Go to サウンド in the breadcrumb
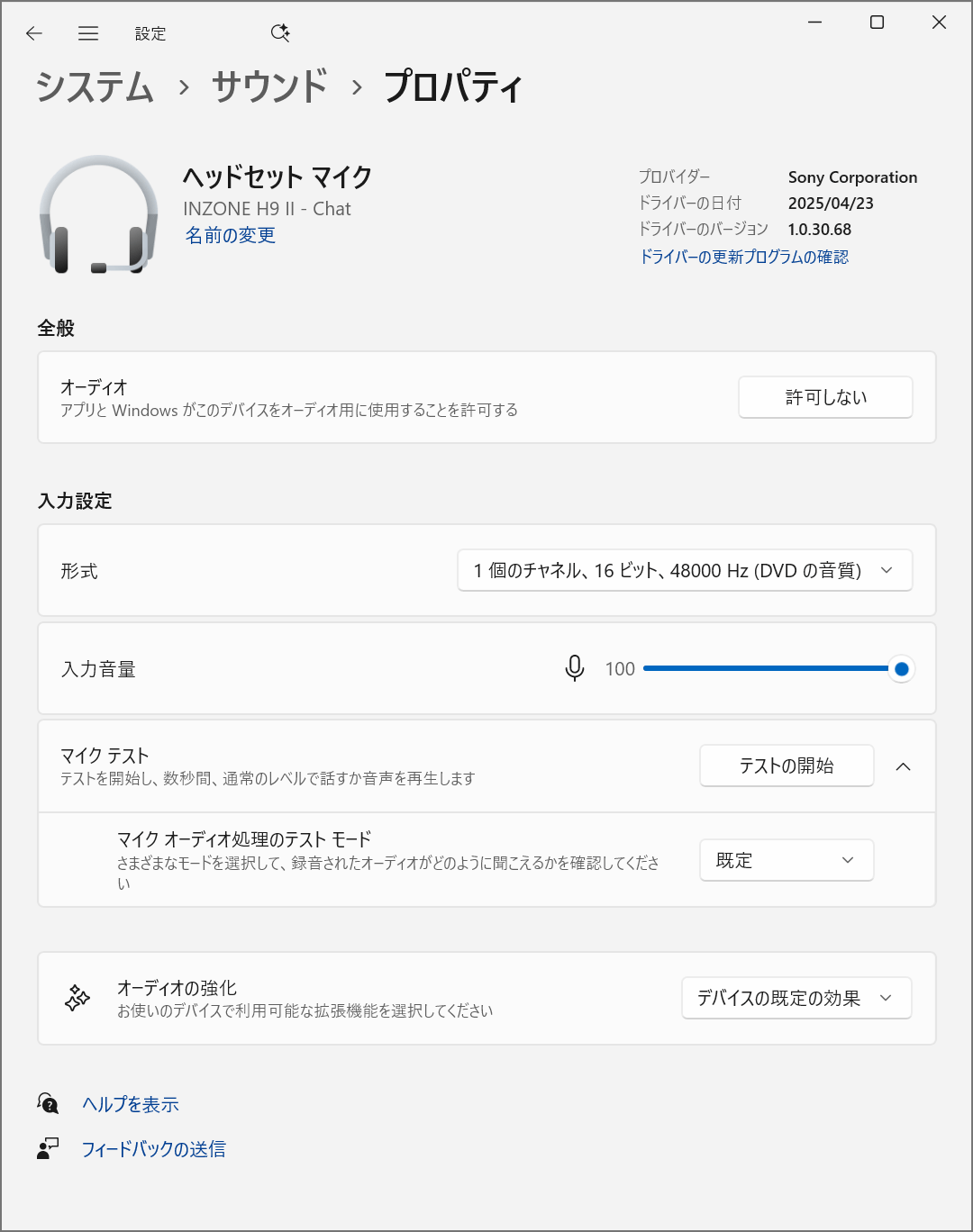Image resolution: width=973 pixels, height=1232 pixels. (269, 87)
